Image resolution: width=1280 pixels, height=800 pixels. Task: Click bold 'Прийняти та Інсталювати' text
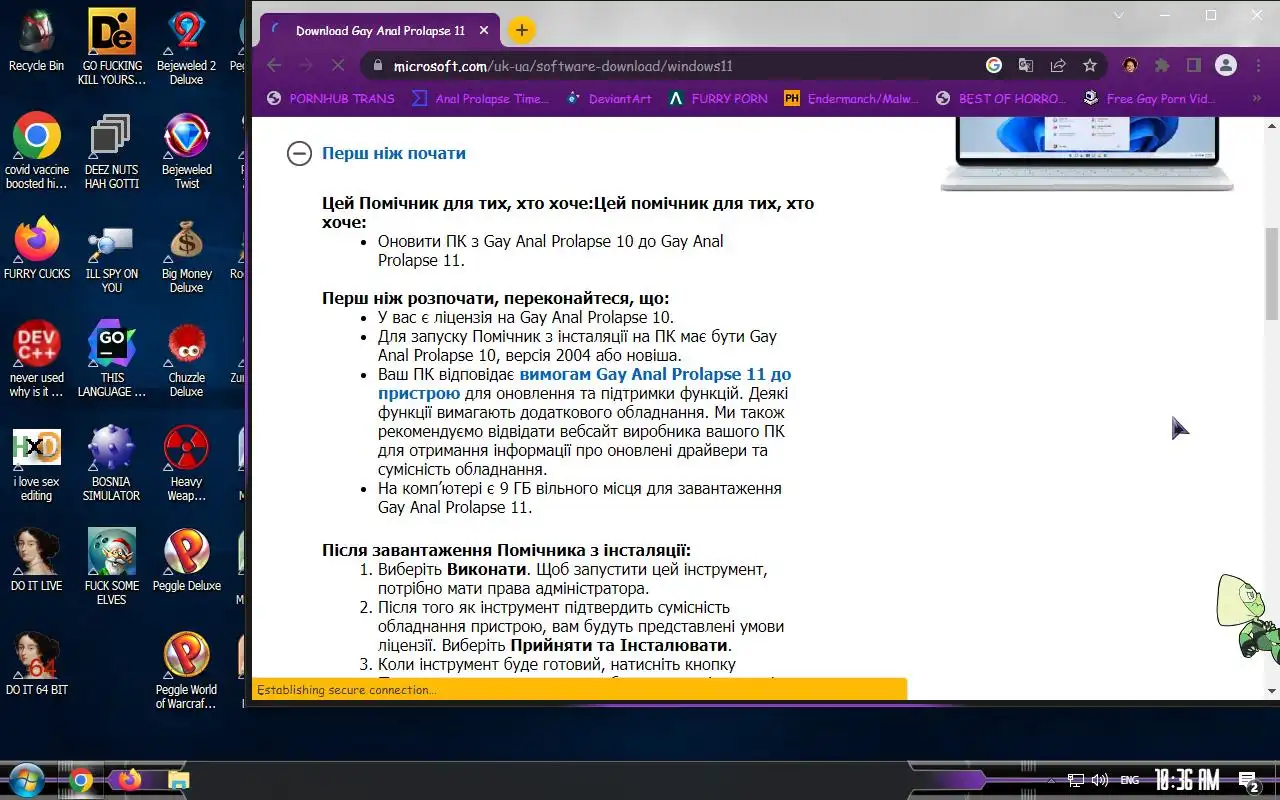619,646
